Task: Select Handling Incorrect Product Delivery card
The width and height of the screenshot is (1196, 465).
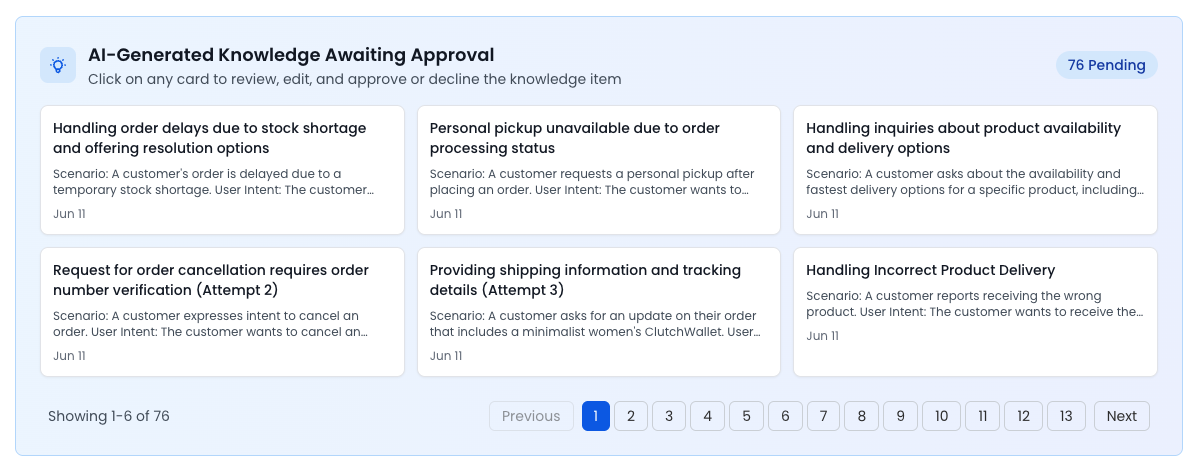Action: click(x=975, y=312)
